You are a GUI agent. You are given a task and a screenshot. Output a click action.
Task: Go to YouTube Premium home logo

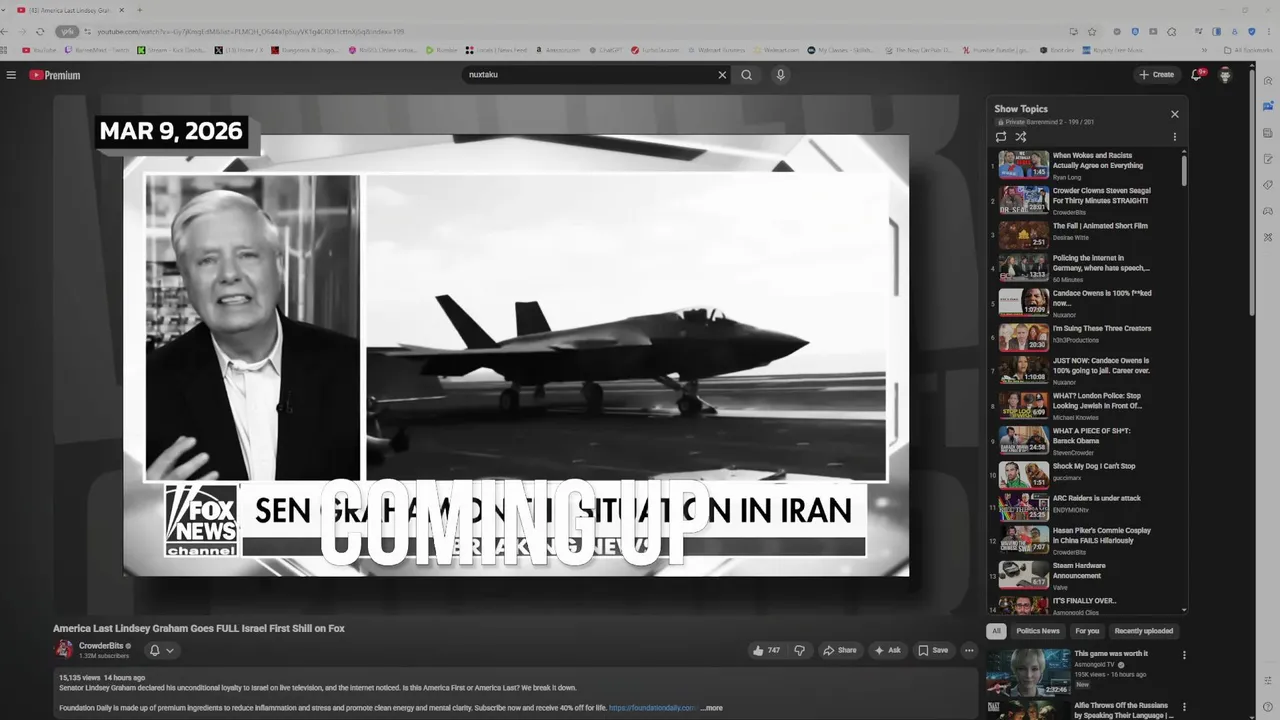click(54, 75)
